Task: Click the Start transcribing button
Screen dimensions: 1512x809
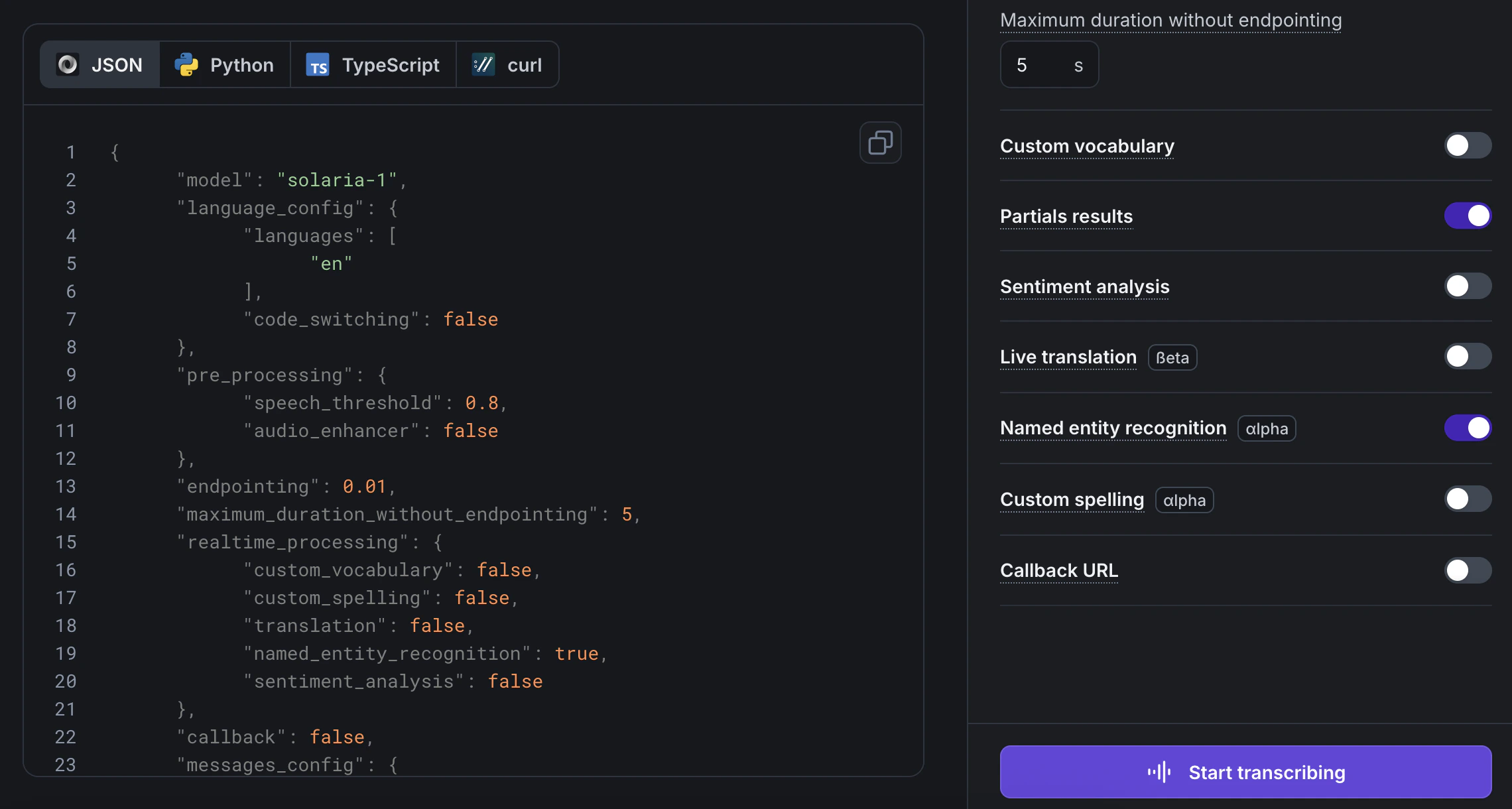Action: click(x=1245, y=772)
